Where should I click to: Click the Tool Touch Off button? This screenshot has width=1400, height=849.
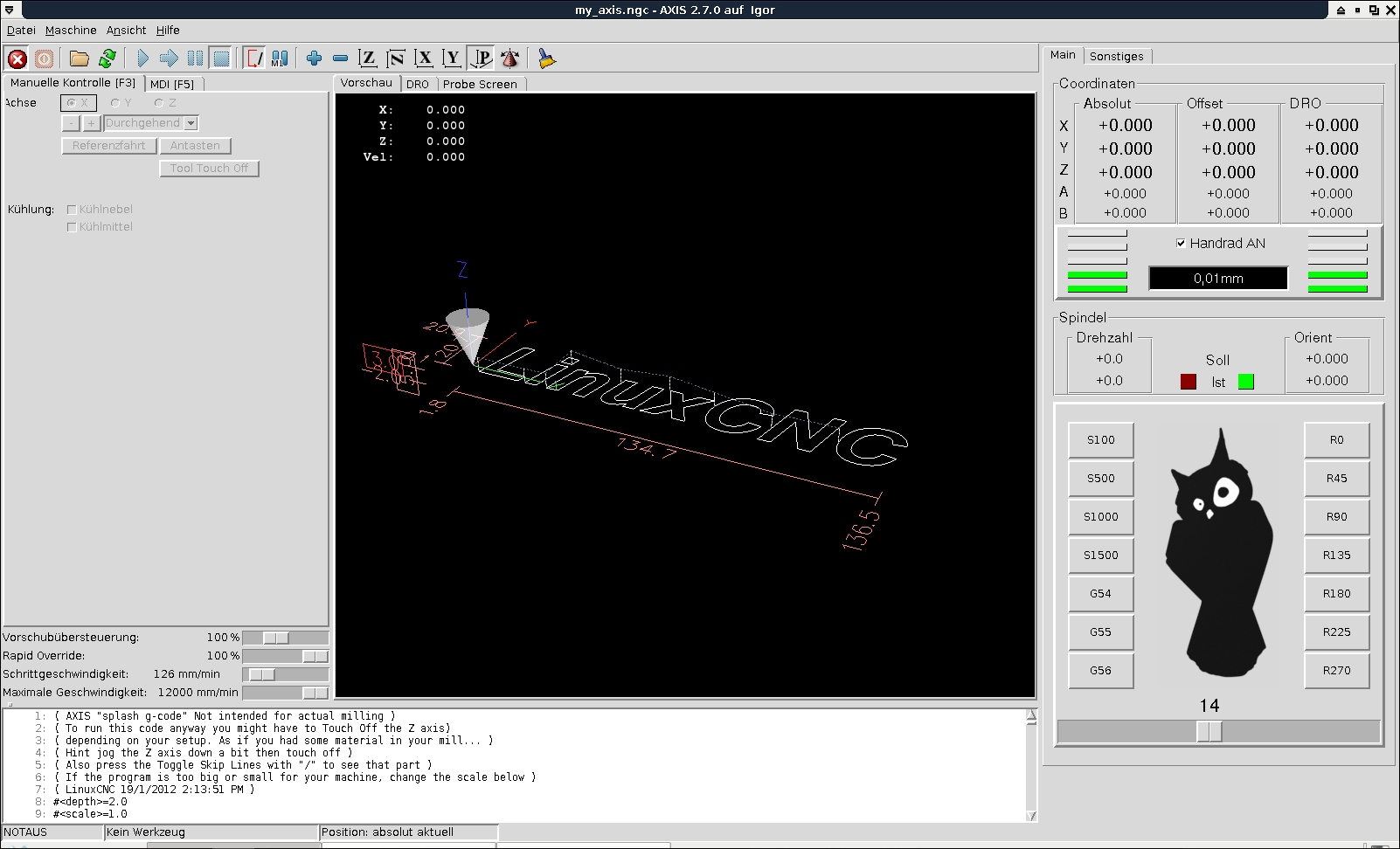209,169
